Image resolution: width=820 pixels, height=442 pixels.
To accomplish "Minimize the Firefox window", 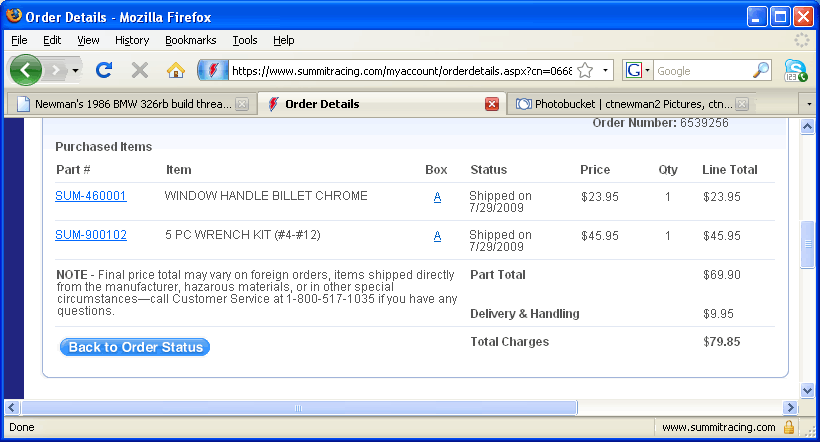I will 756,17.
